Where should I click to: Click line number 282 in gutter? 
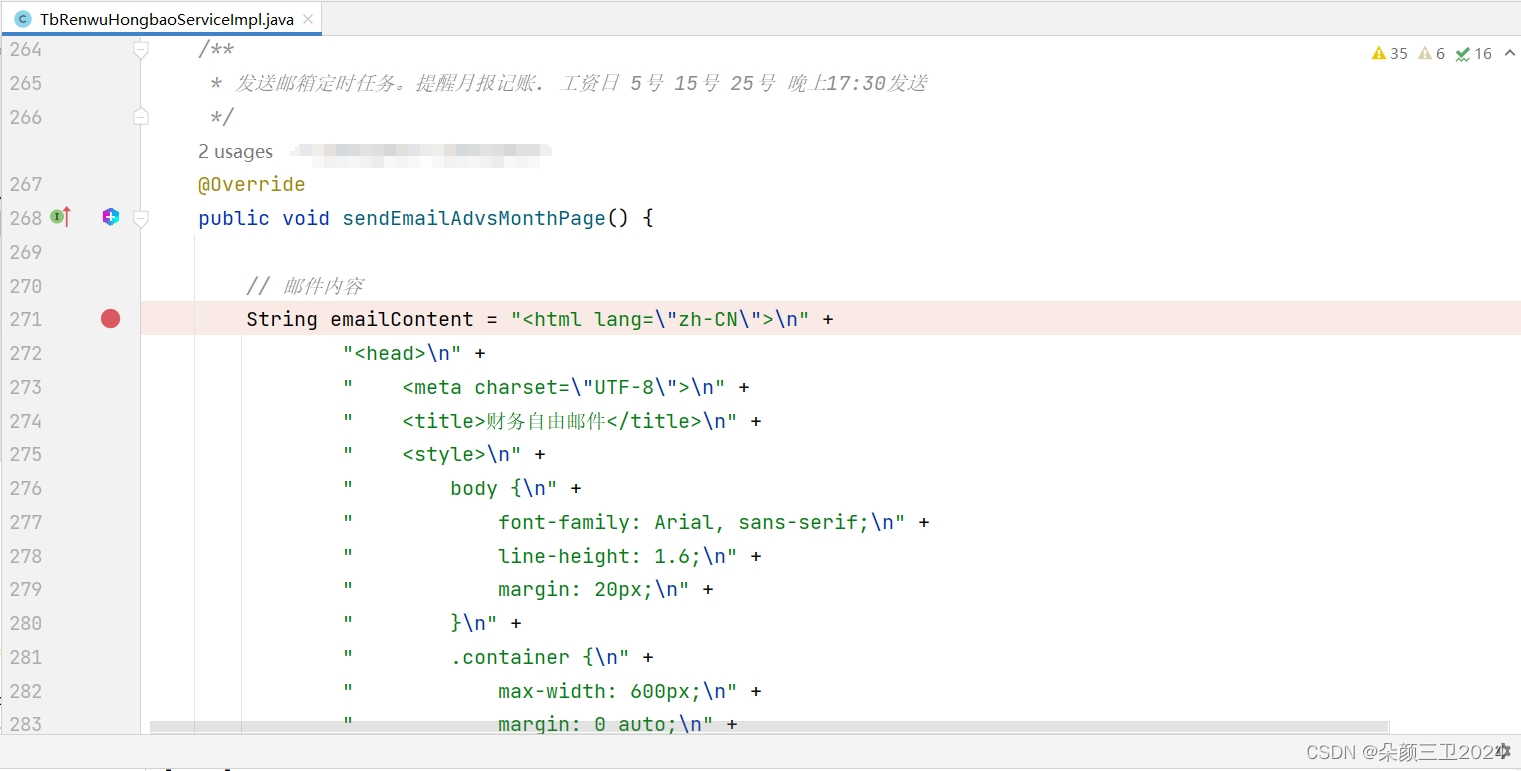pos(26,691)
